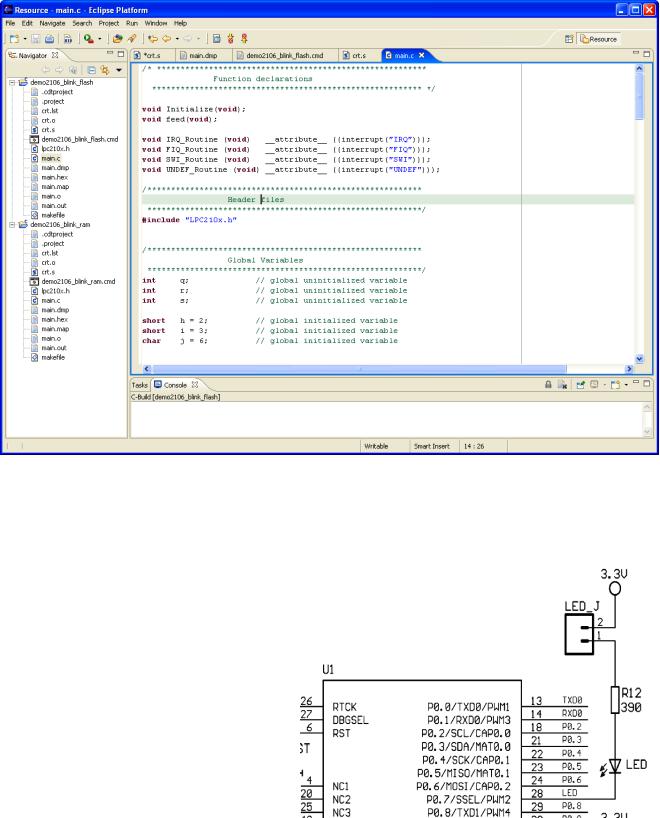Open the Window menu
Screen dimensions: 660x818
[155, 23]
